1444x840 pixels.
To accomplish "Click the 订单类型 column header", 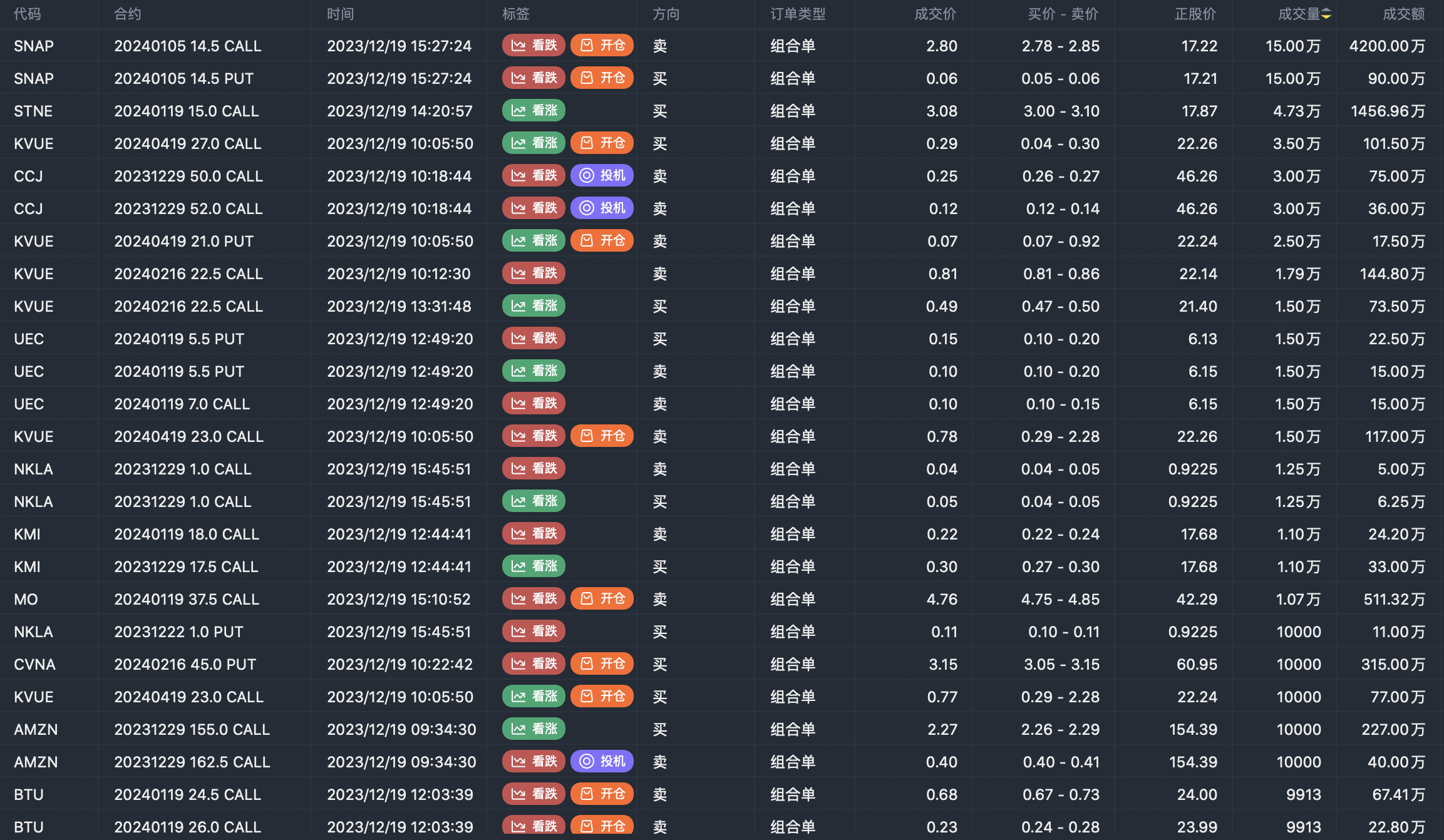I will 798,14.
